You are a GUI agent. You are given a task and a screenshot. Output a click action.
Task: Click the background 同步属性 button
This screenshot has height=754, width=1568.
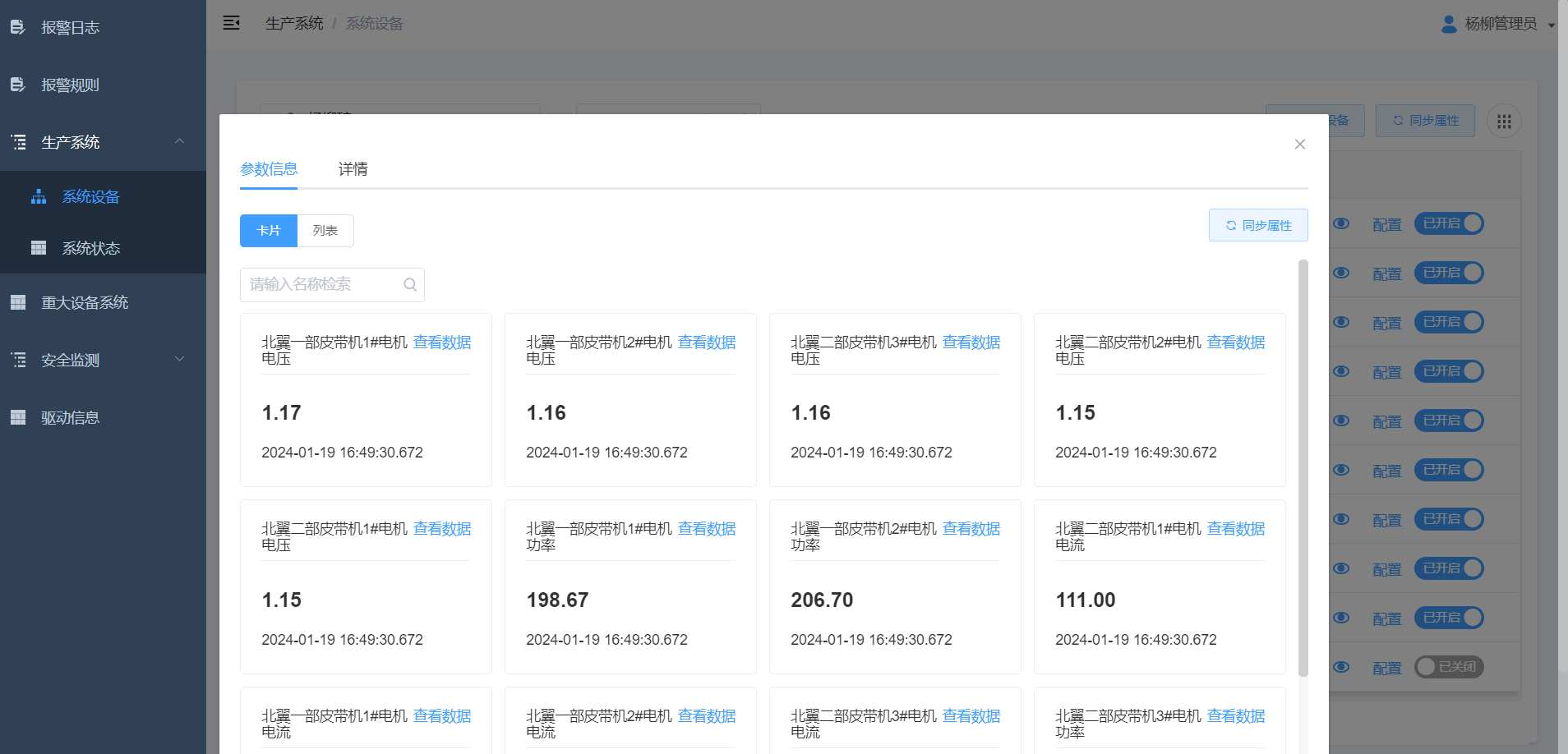1426,121
